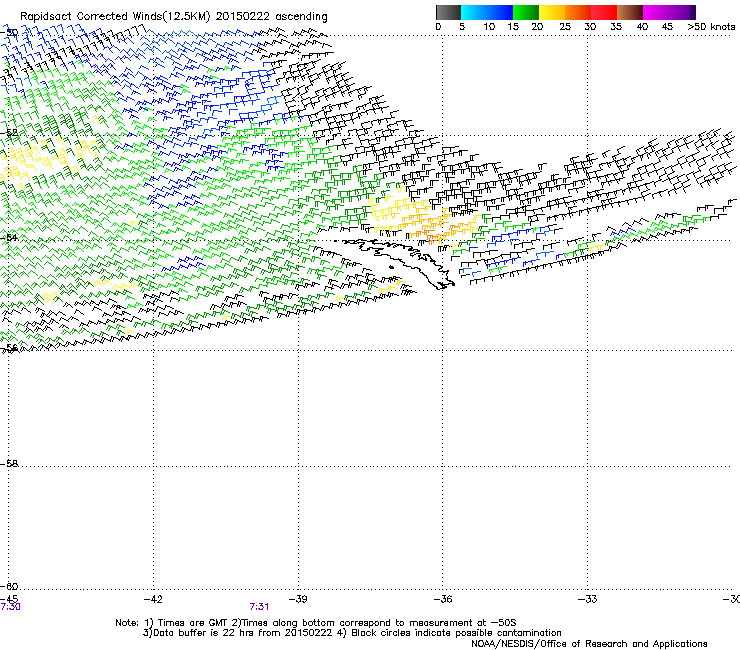Screen dimensions: 740x650
Task: Click the '0' legend scale label
Action: pos(438,27)
